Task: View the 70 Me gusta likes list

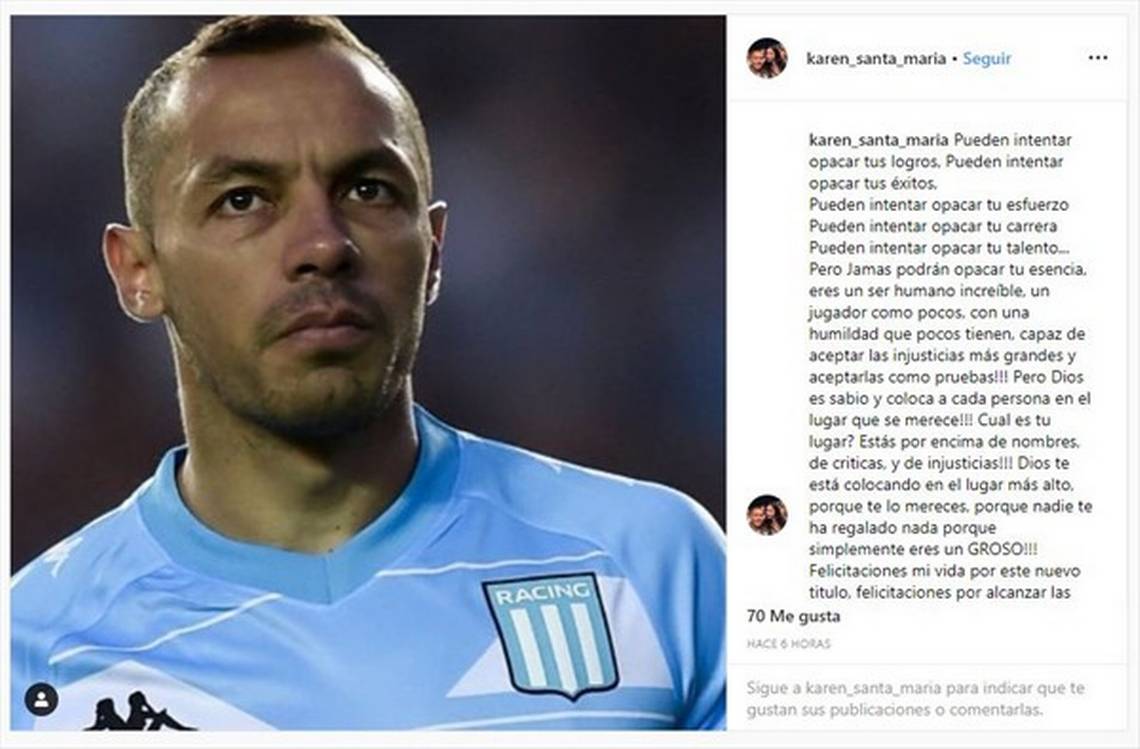Action: coord(793,617)
